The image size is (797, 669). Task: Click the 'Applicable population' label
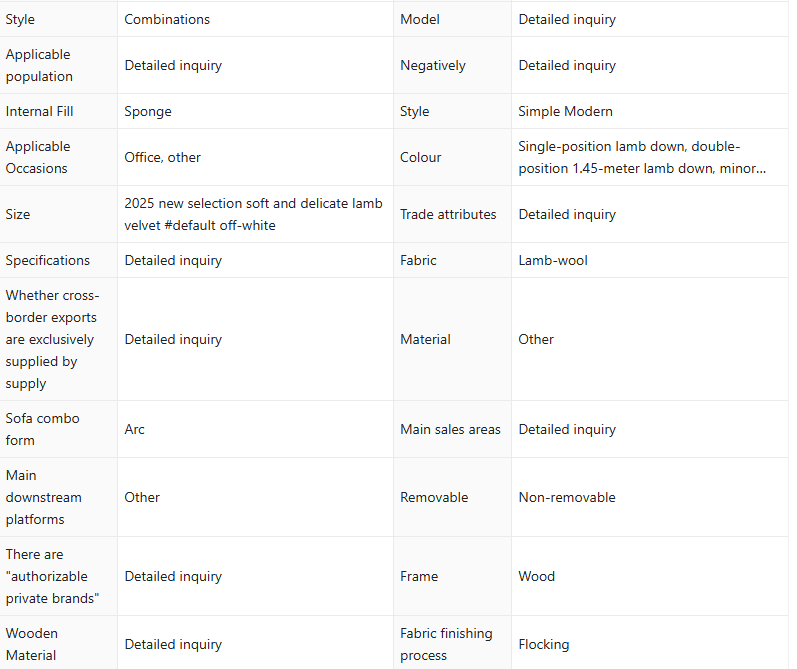tap(39, 65)
